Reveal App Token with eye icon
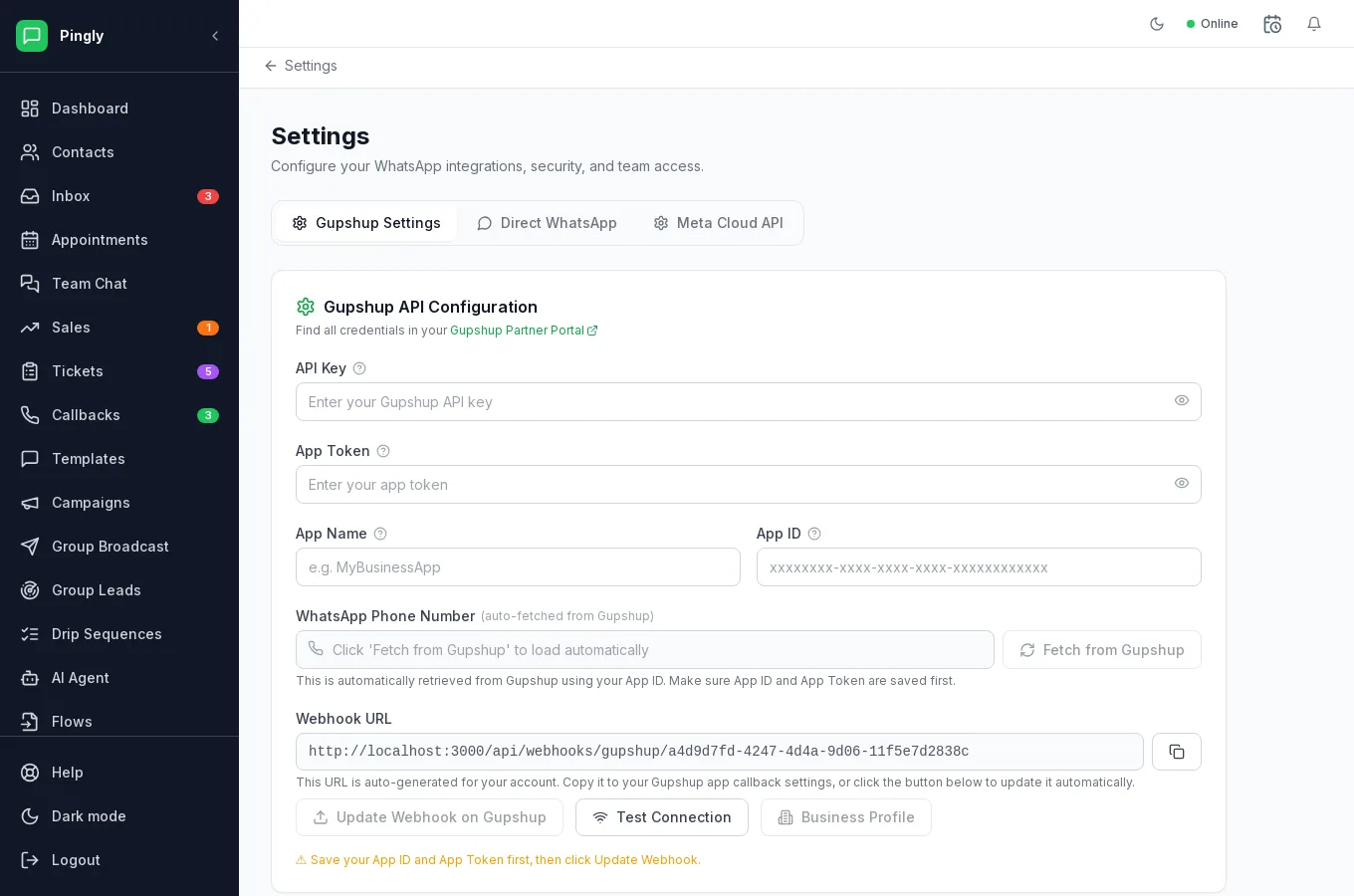1354x896 pixels. coord(1182,484)
